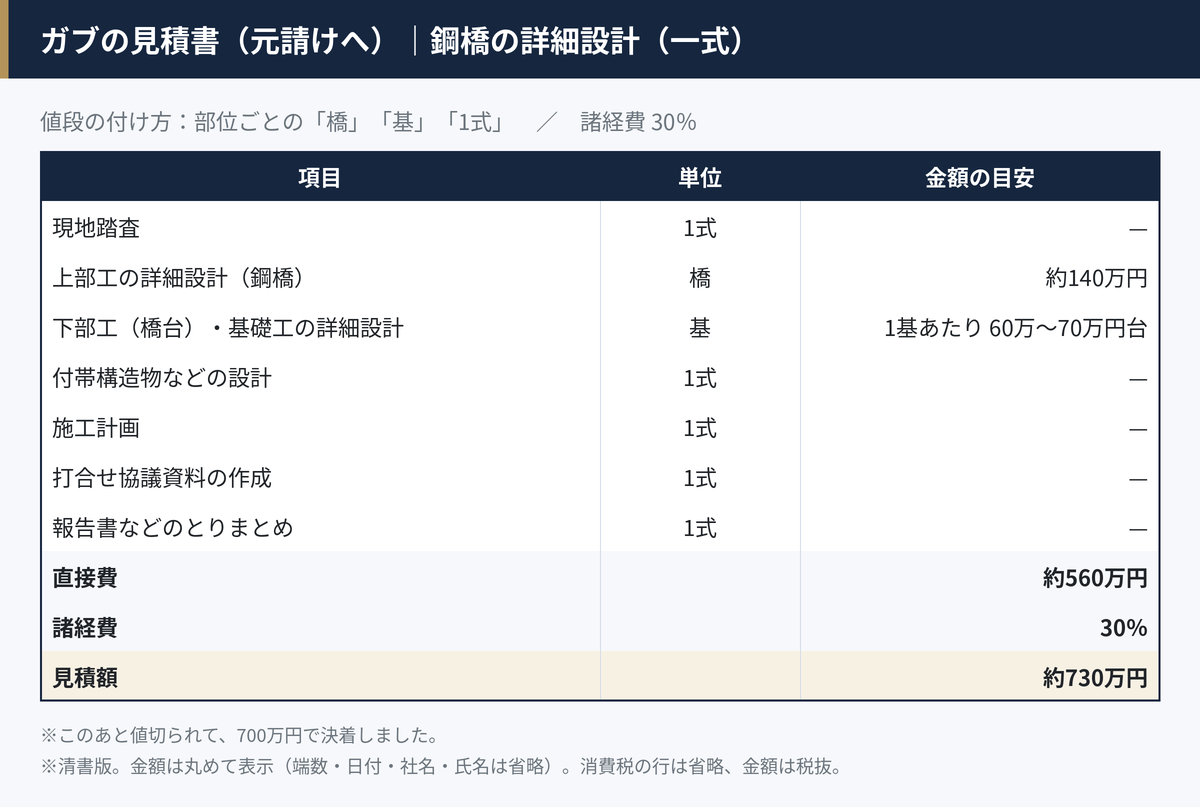Screen dimensions: 1200x807
Task: Click the 見積額 row label
Action: pos(85,678)
